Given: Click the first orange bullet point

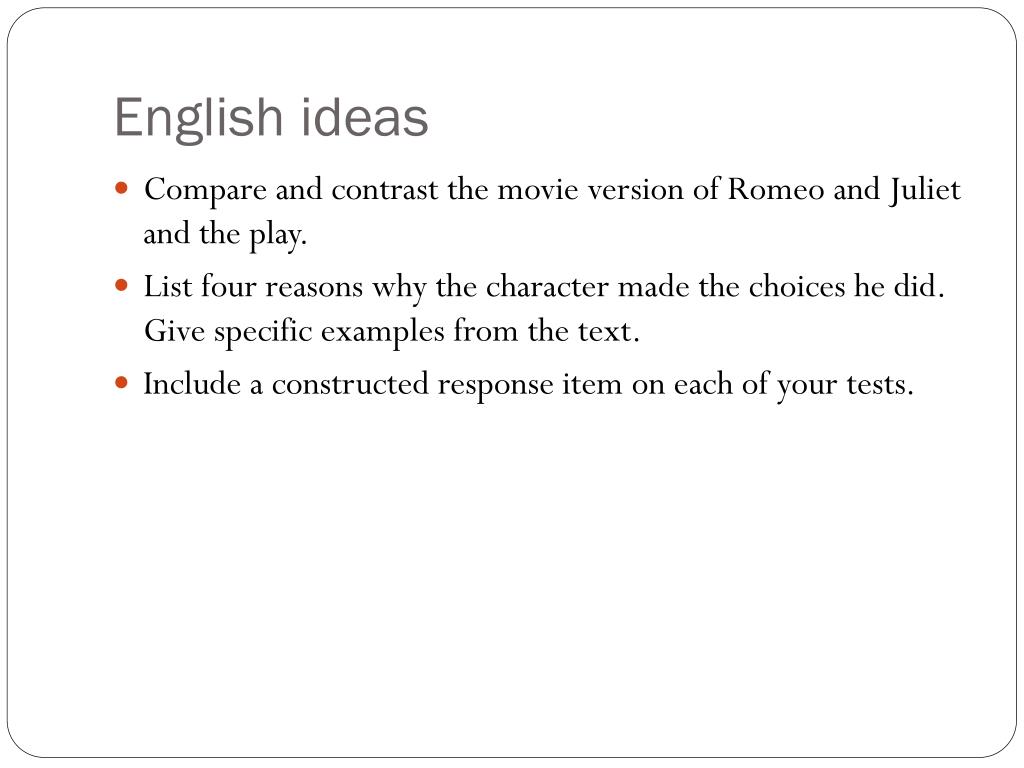Looking at the screenshot, I should point(121,189).
